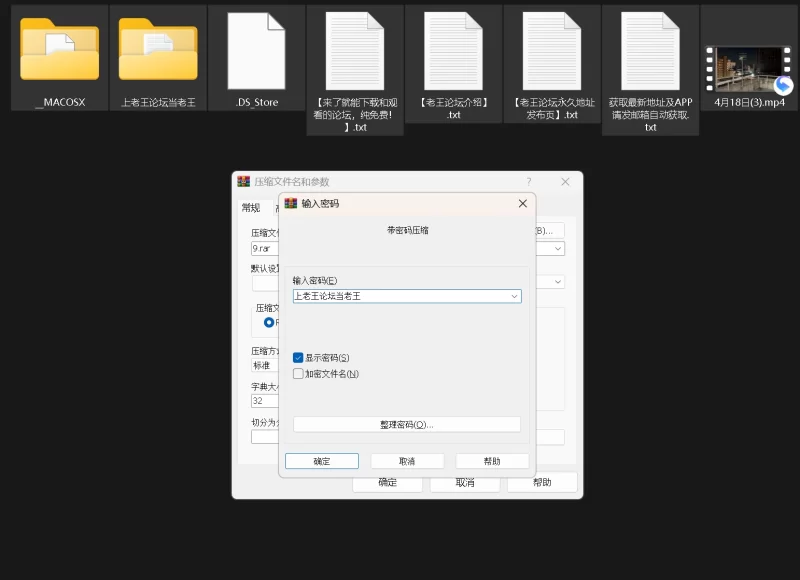Expand the archive name dropdown arrow

(558, 248)
